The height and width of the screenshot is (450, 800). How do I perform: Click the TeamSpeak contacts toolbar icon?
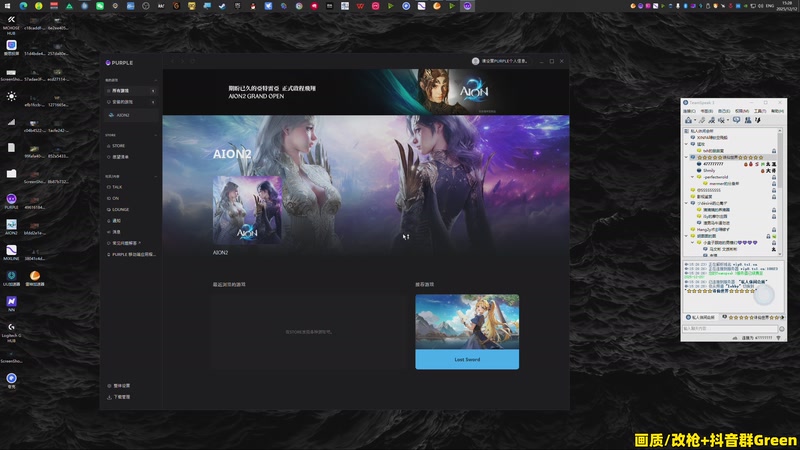click(747, 120)
